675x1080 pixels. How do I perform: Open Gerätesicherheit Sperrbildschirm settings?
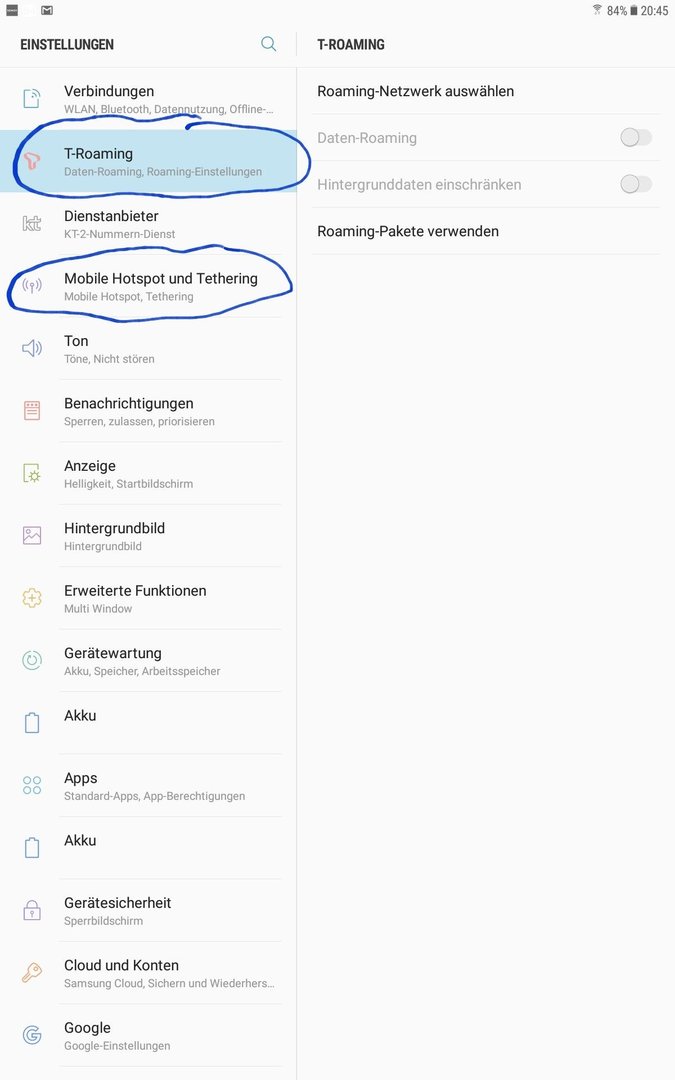pyautogui.click(x=148, y=911)
